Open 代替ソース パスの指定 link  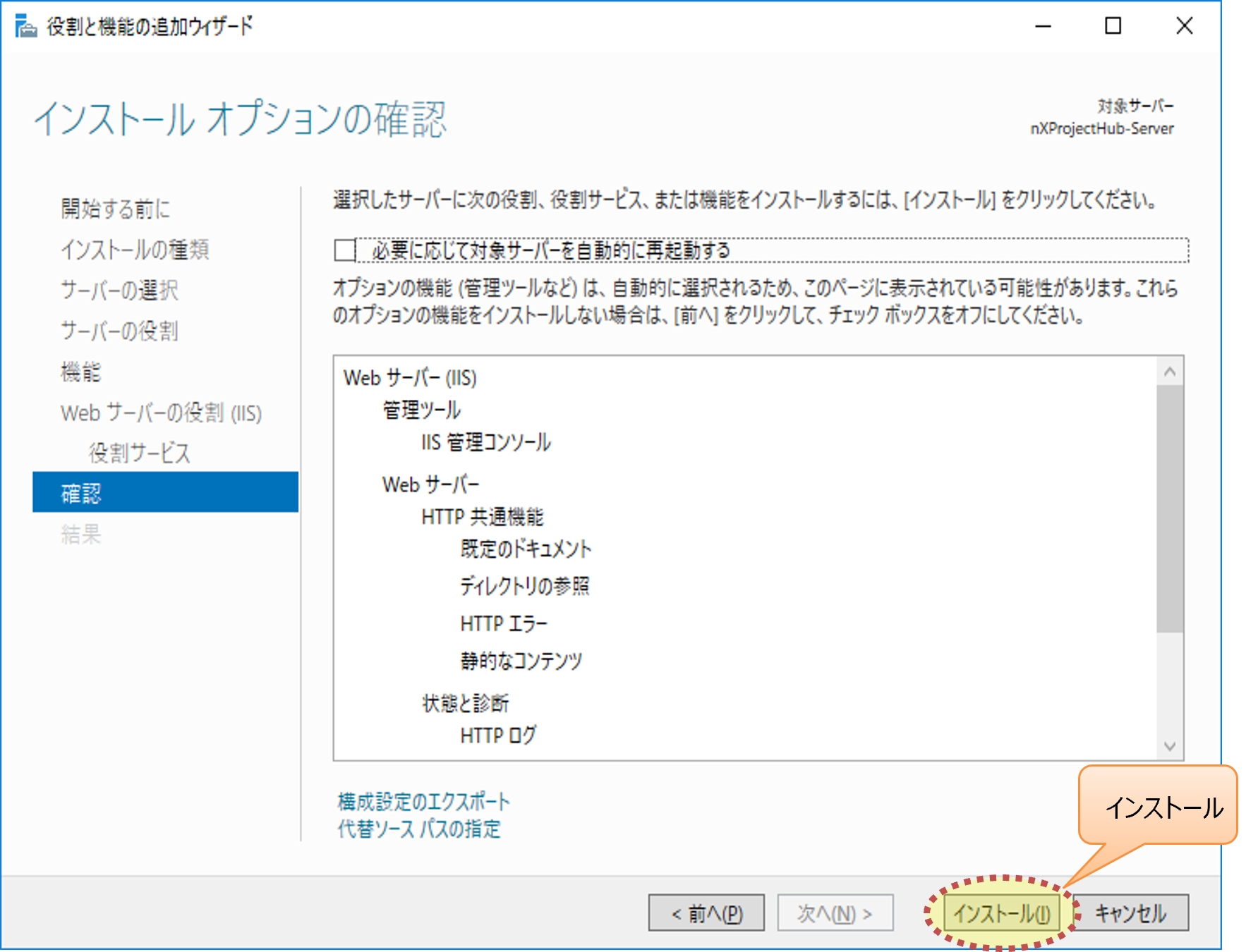(x=419, y=829)
